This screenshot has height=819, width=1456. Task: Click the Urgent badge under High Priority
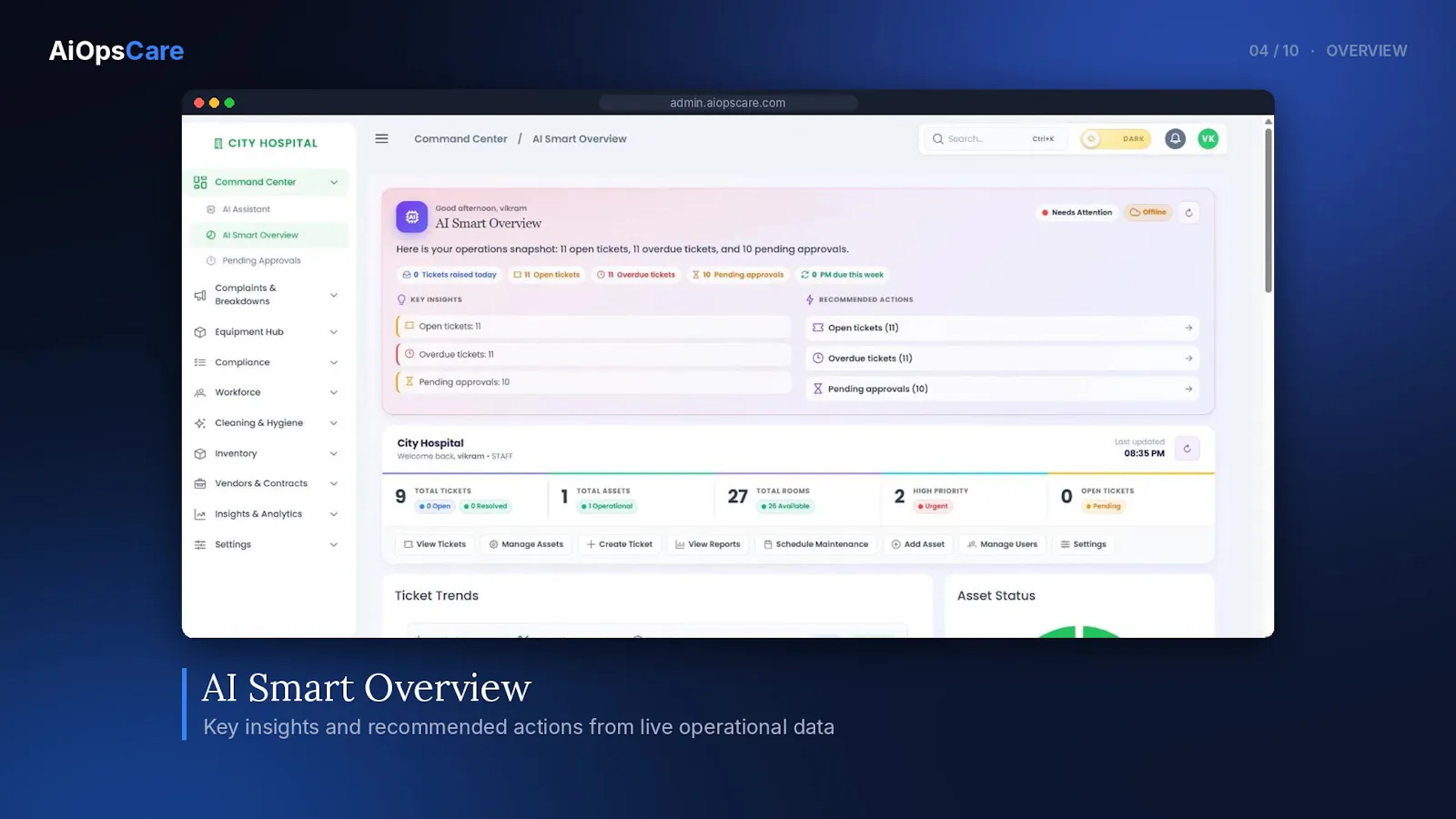click(934, 507)
